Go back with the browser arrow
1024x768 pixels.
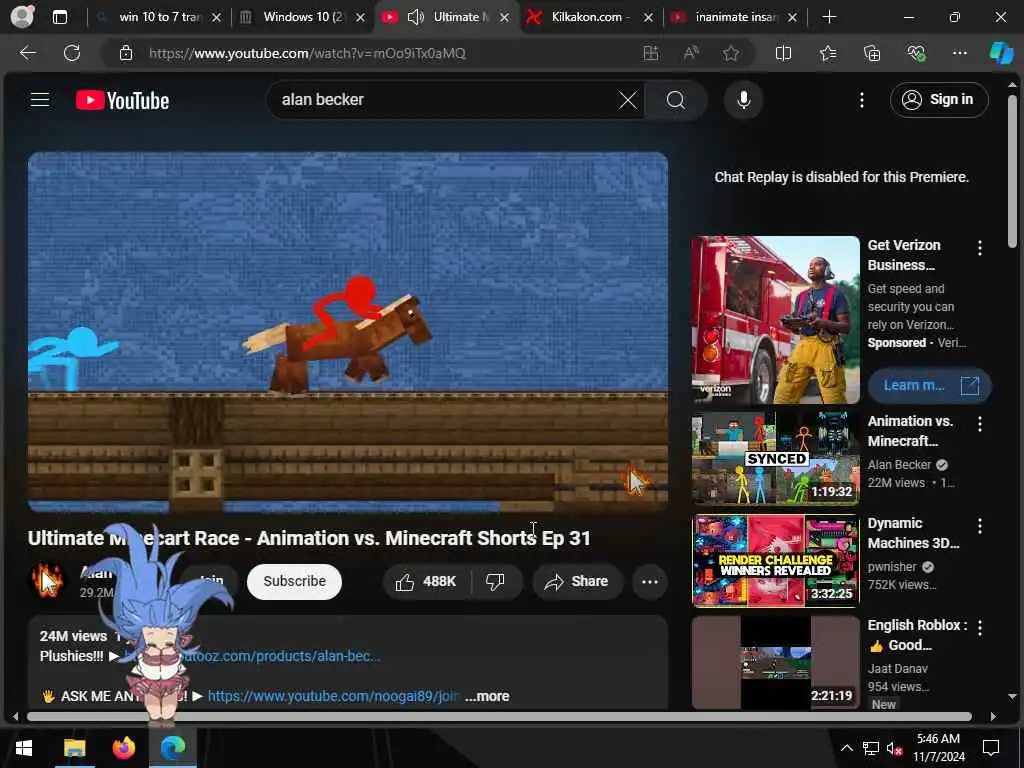coord(27,53)
